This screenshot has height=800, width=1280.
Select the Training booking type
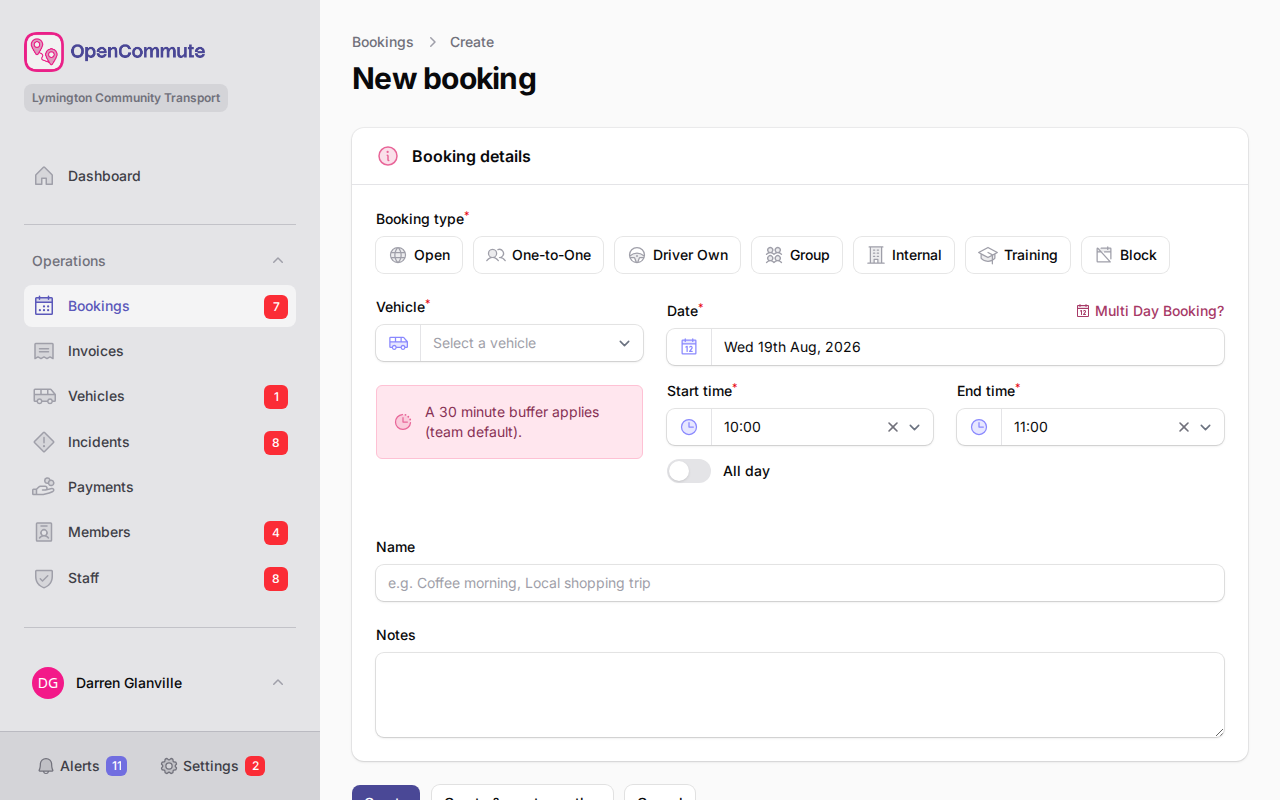click(x=1018, y=255)
